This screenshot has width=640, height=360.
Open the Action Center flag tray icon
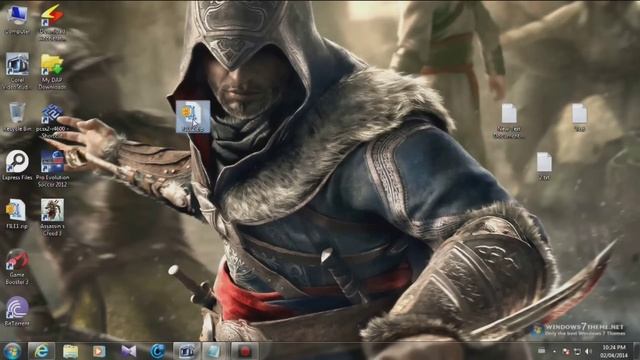pyautogui.click(x=566, y=351)
